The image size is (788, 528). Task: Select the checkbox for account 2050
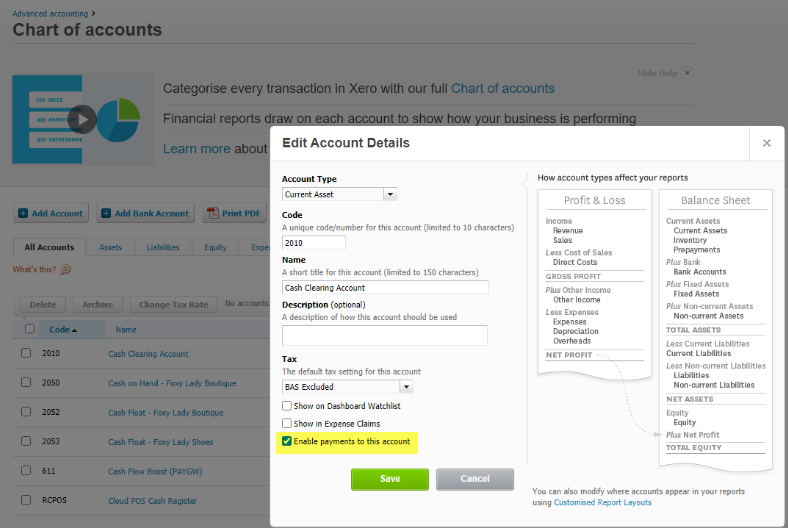(x=26, y=382)
